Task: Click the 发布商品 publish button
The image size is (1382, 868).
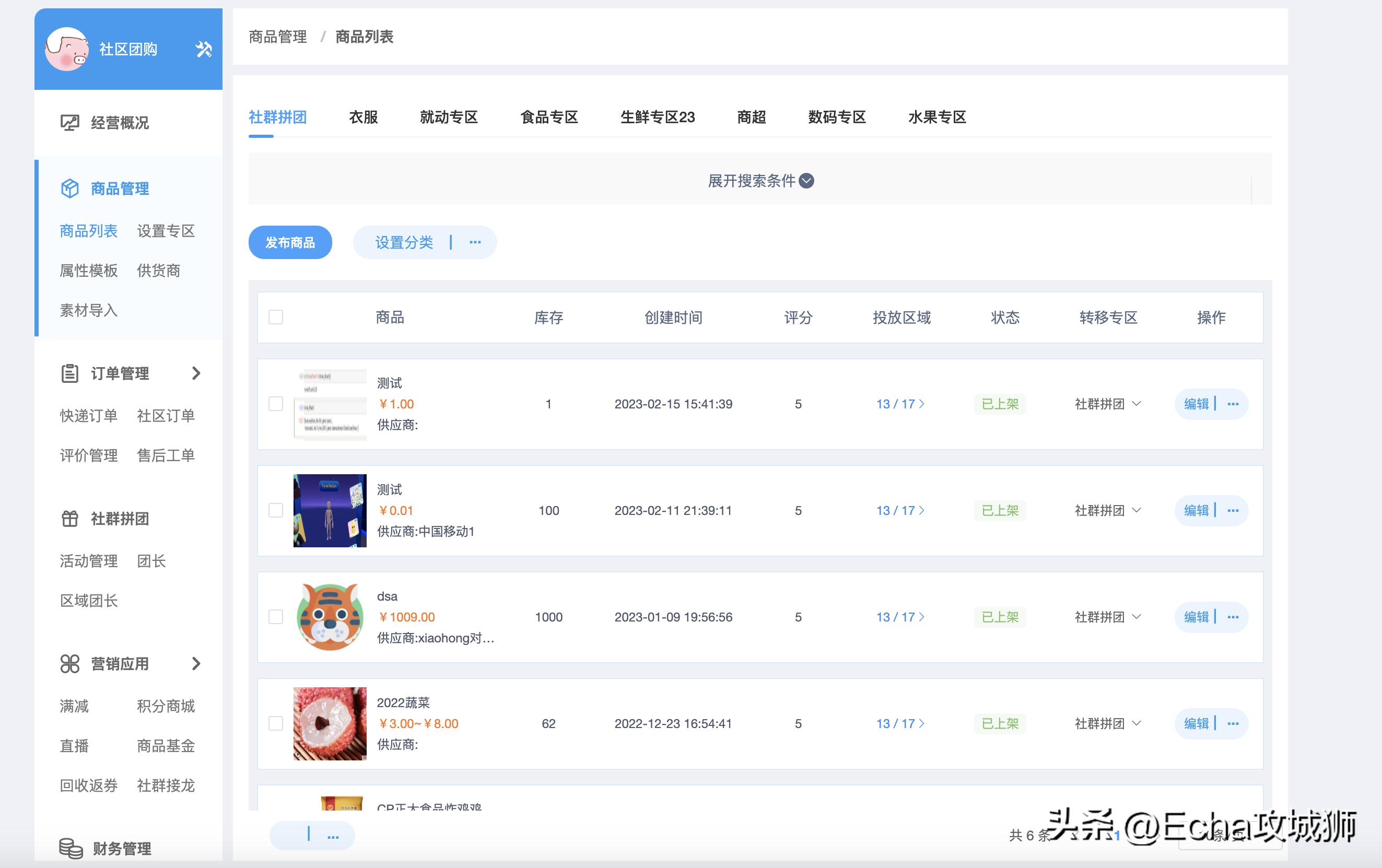Action: tap(290, 242)
